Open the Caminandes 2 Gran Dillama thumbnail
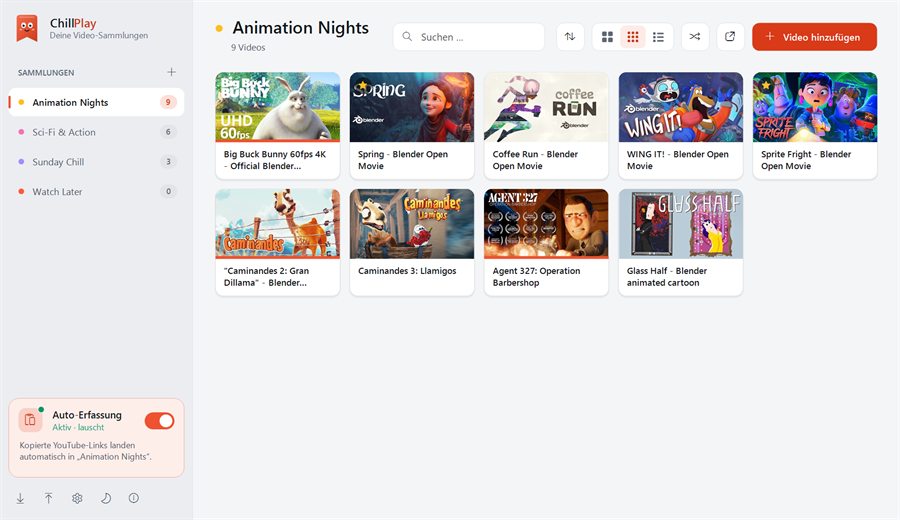The image size is (900, 520). tap(278, 224)
